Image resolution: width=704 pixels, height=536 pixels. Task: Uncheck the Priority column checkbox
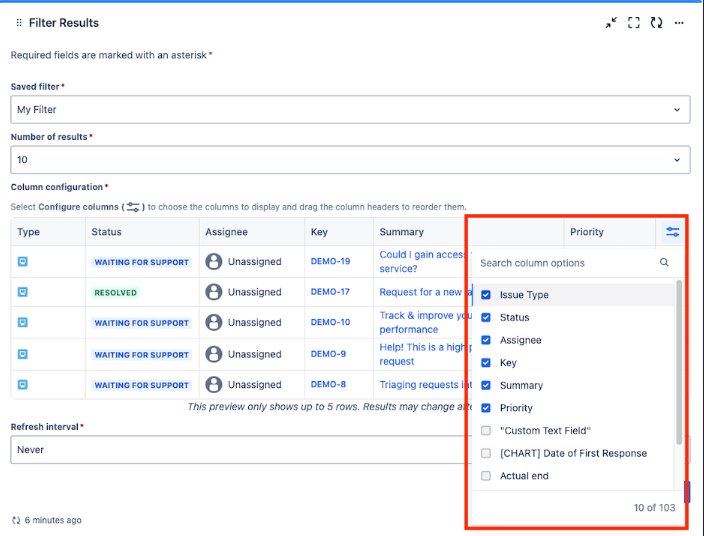point(486,408)
